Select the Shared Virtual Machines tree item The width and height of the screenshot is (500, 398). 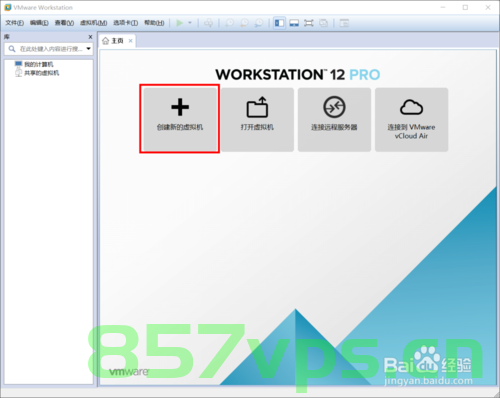pyautogui.click(x=37, y=73)
